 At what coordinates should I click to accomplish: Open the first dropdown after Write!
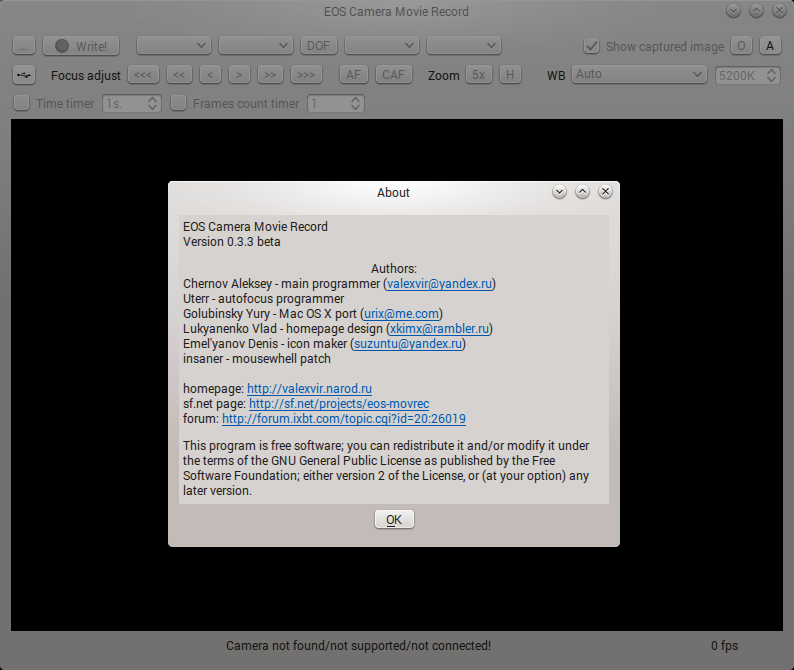pos(174,46)
